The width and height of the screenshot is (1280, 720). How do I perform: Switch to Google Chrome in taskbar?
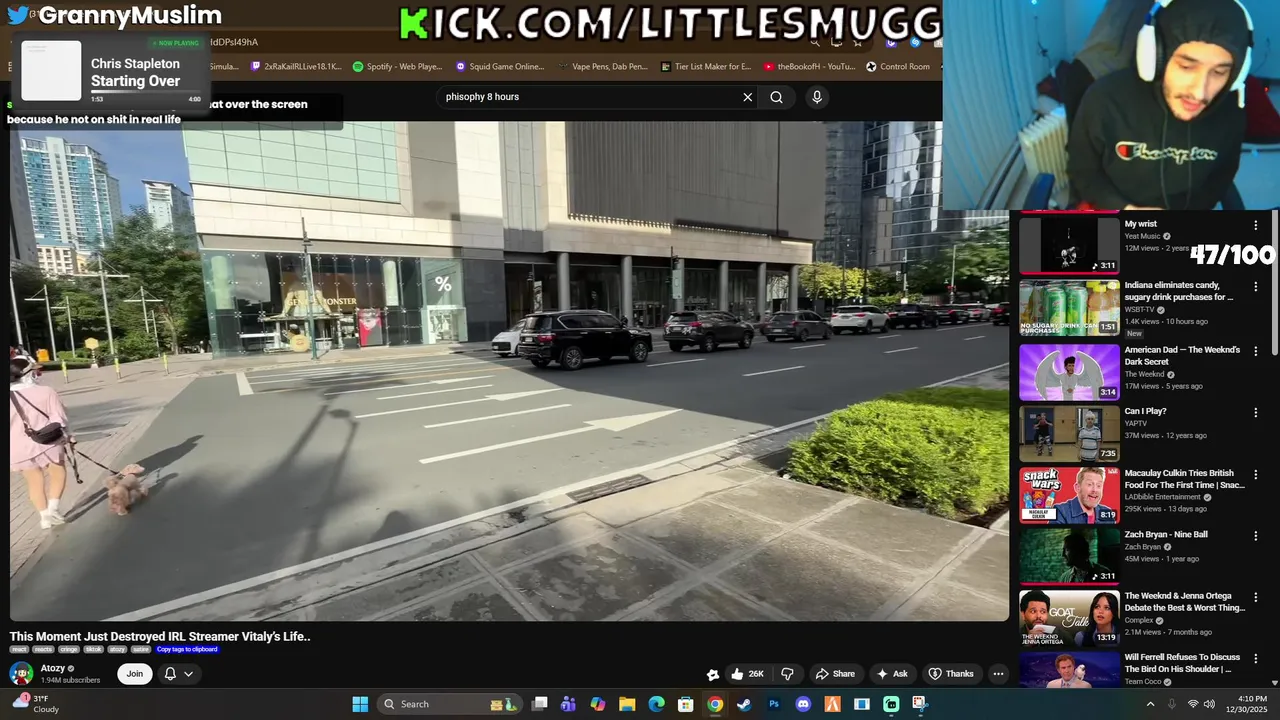click(x=715, y=704)
